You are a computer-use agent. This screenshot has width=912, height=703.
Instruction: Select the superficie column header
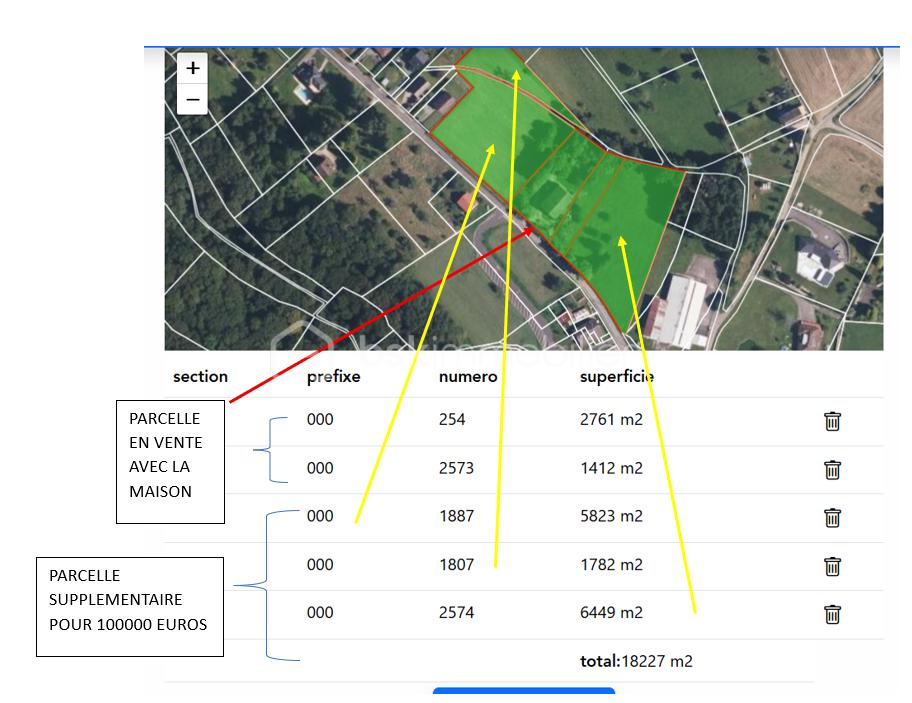617,376
